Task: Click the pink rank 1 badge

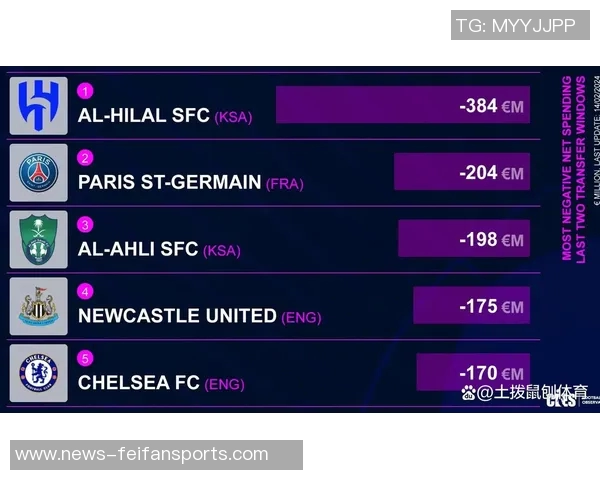Action: 85,91
